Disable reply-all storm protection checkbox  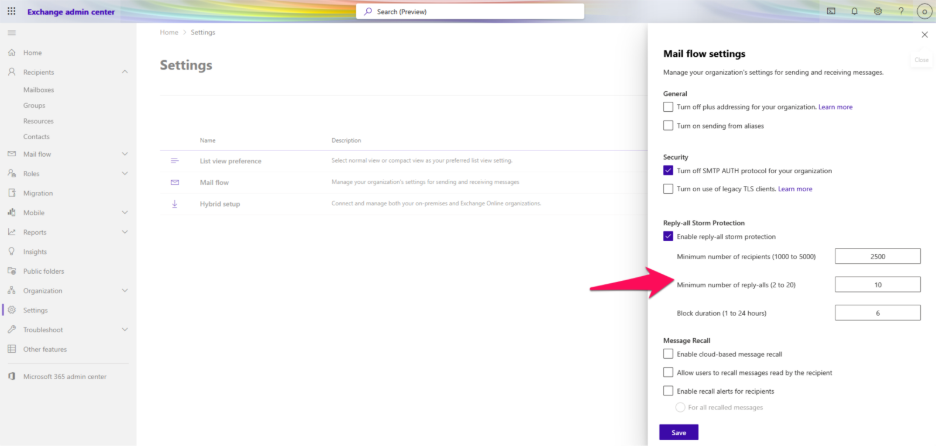pyautogui.click(x=668, y=236)
